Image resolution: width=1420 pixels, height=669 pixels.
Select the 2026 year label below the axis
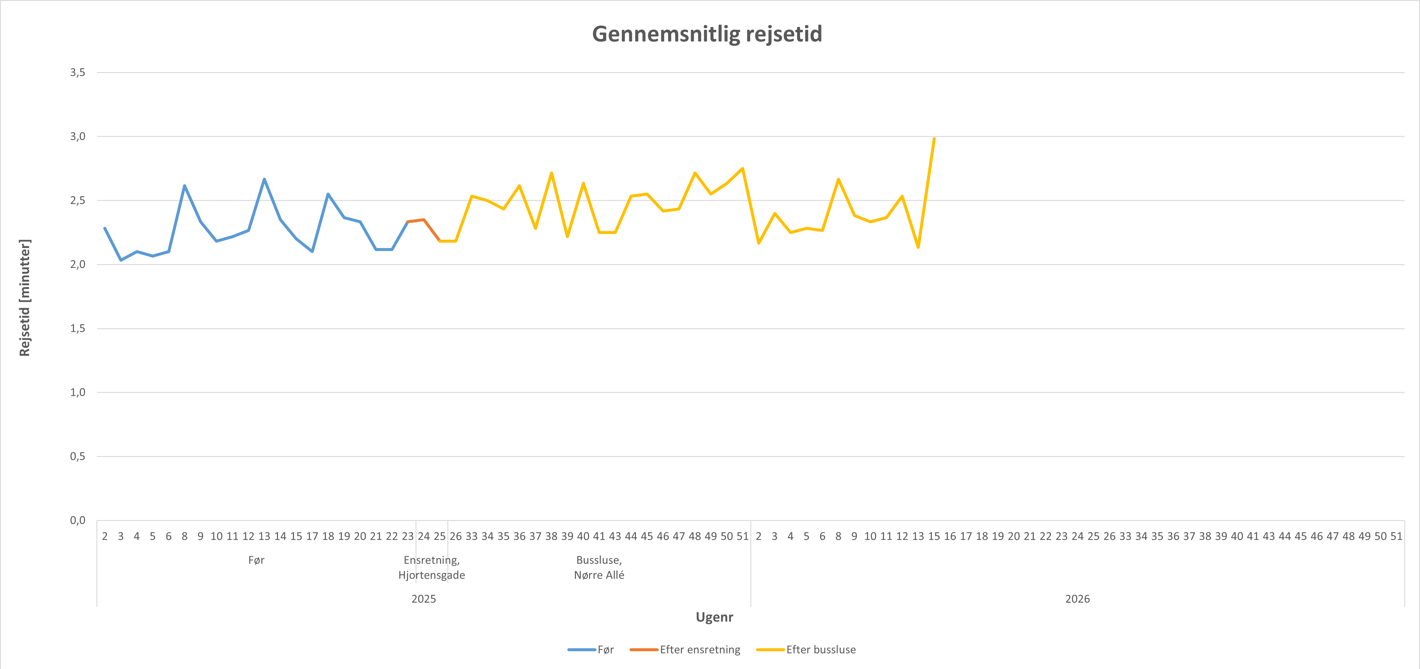point(1077,599)
